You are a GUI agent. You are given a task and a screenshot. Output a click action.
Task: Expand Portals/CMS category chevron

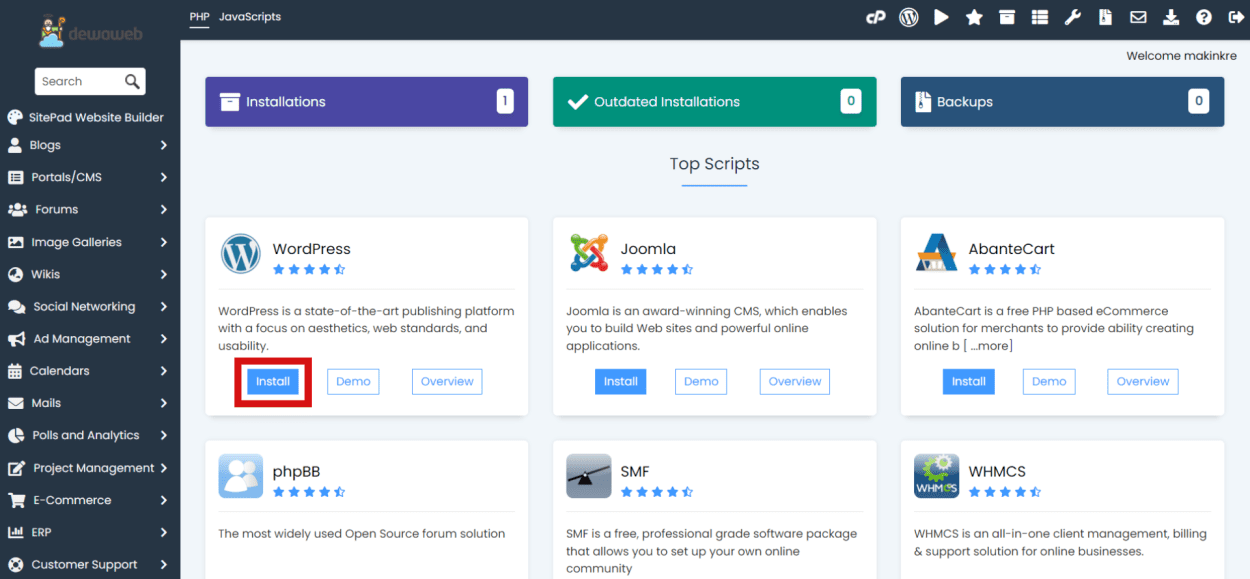tap(164, 177)
